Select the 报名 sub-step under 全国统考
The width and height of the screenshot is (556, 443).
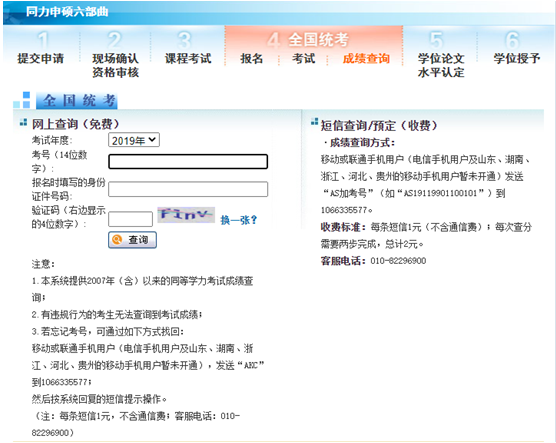[251, 58]
